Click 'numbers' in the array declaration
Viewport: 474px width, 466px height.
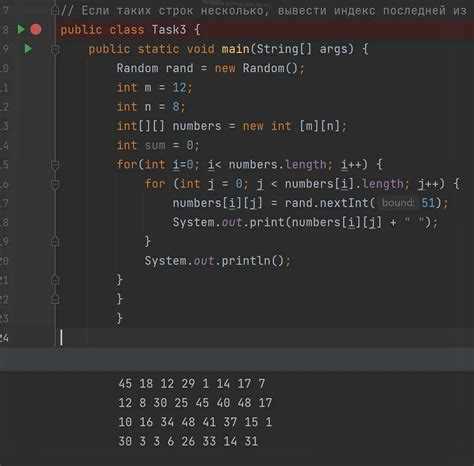click(x=197, y=126)
